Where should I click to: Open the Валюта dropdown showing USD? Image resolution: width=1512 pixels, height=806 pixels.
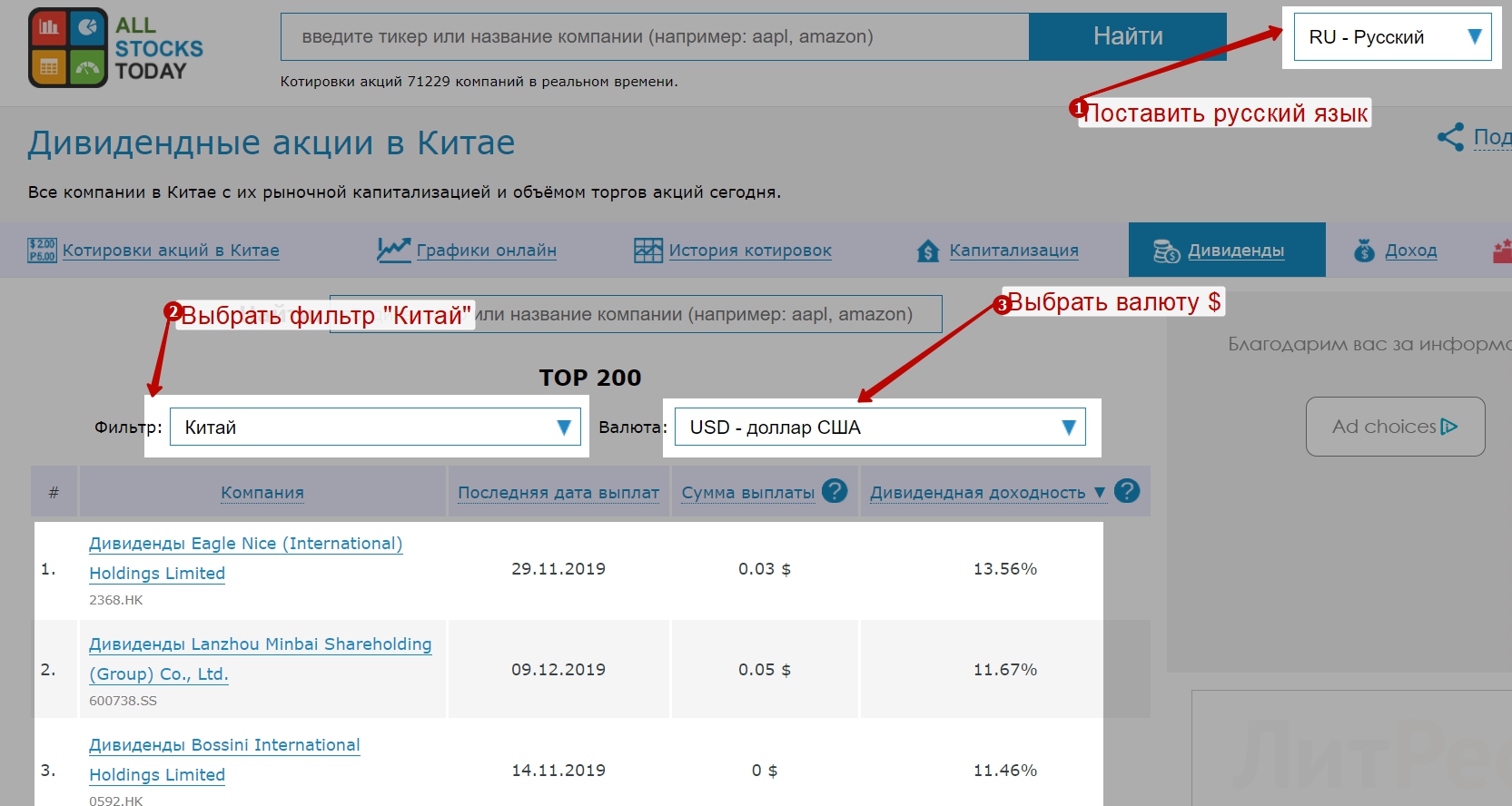(x=880, y=427)
